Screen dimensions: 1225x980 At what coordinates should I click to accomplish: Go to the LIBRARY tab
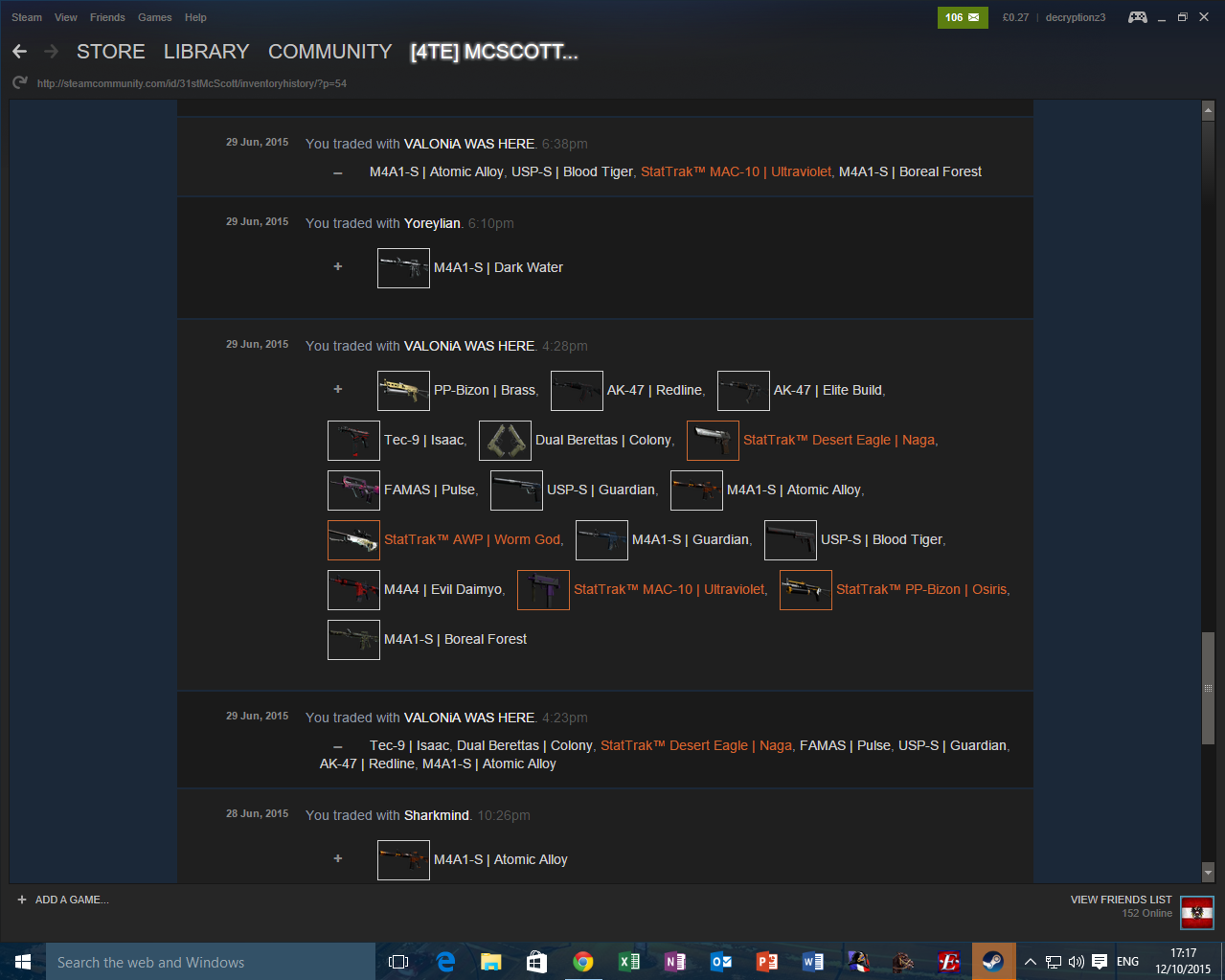point(206,52)
